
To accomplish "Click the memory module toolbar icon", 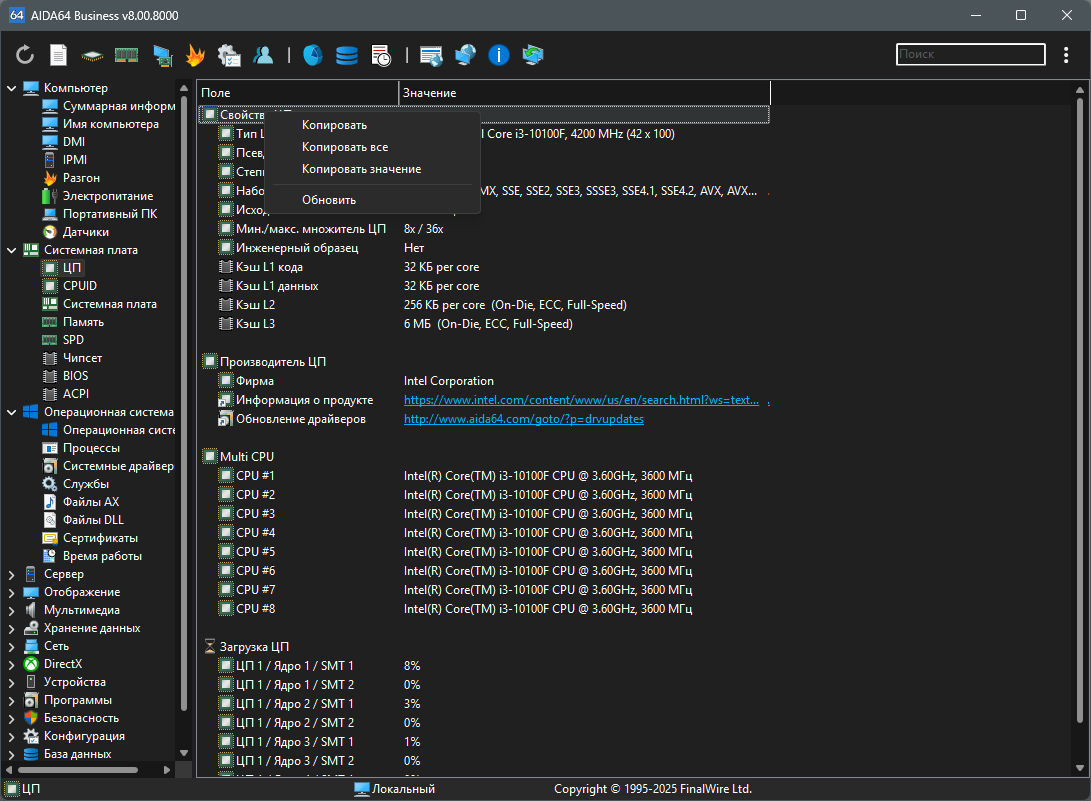I will (126, 54).
